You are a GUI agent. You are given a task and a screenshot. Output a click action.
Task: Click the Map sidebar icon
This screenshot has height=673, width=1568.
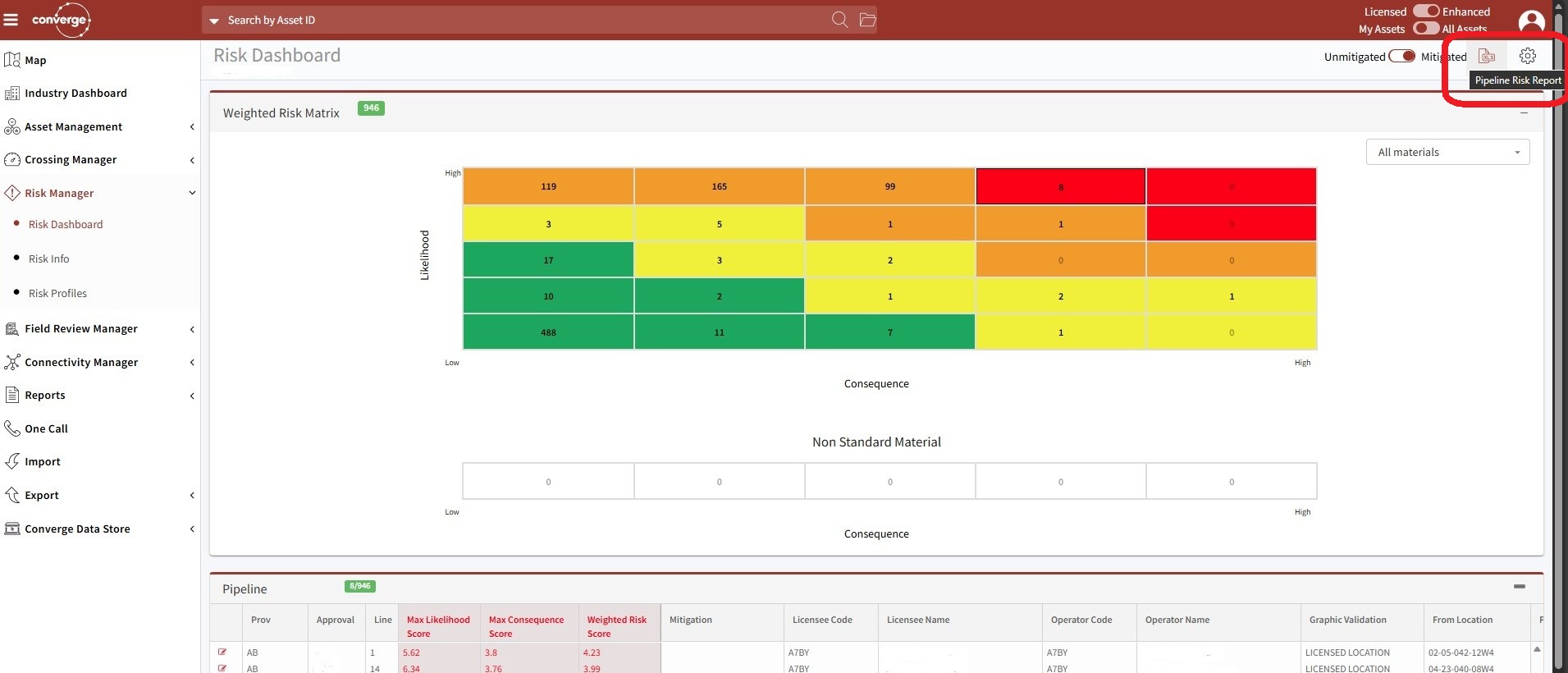click(x=12, y=60)
